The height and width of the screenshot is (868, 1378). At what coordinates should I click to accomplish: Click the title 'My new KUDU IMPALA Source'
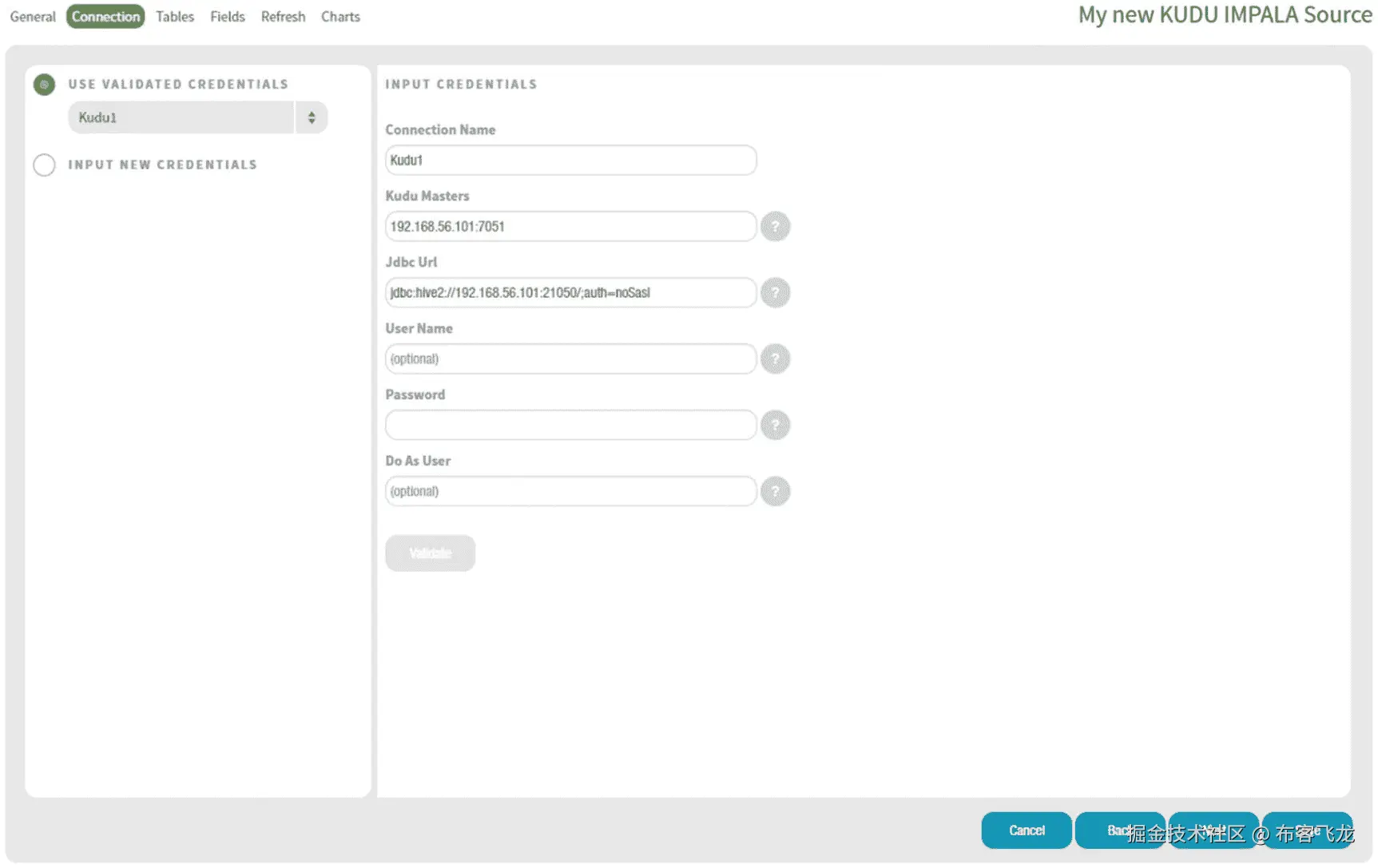1225,15
